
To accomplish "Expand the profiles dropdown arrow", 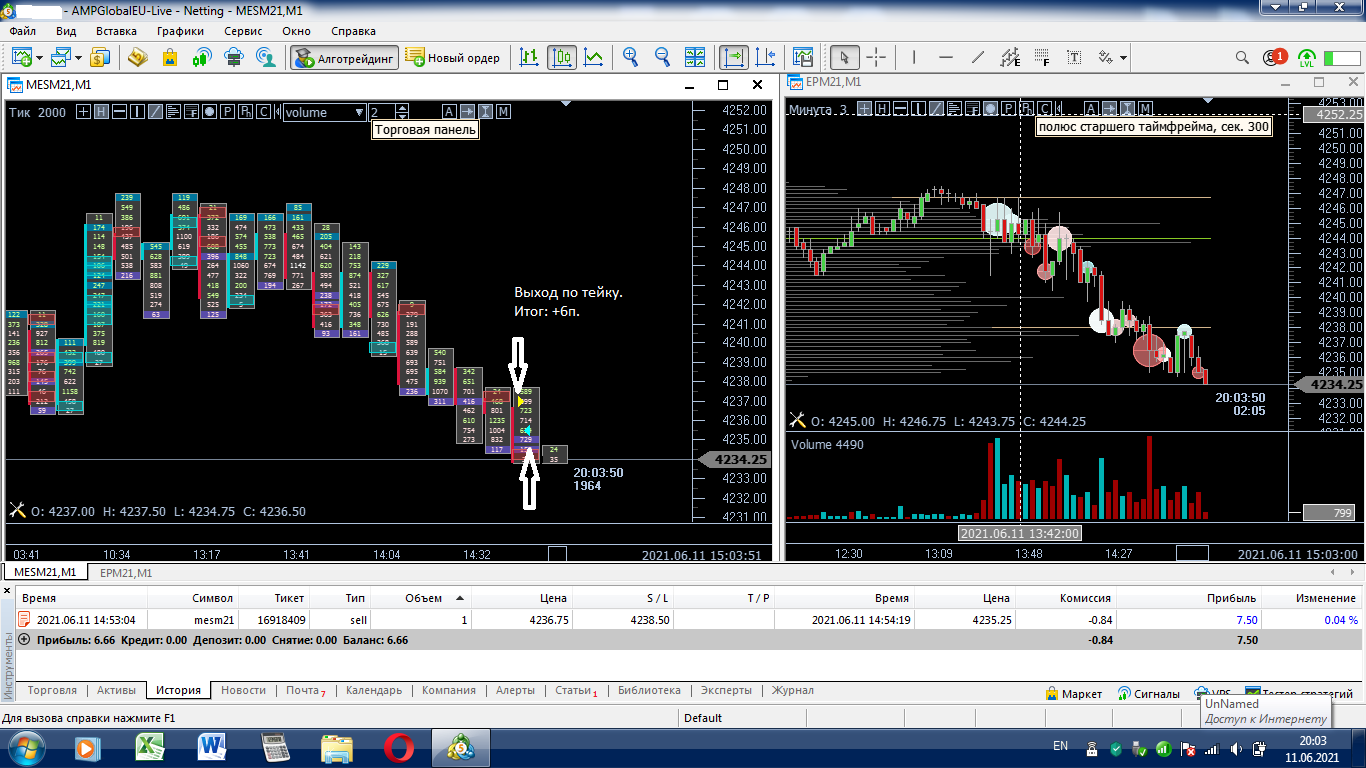I will pyautogui.click(x=79, y=57).
